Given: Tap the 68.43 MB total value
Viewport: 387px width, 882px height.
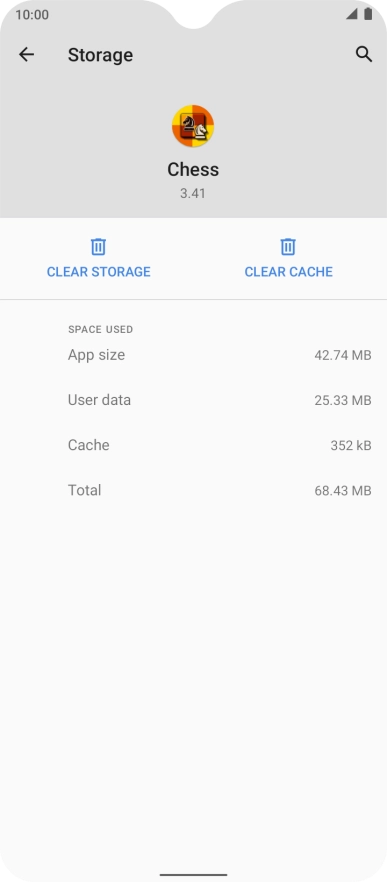Looking at the screenshot, I should pyautogui.click(x=343, y=490).
